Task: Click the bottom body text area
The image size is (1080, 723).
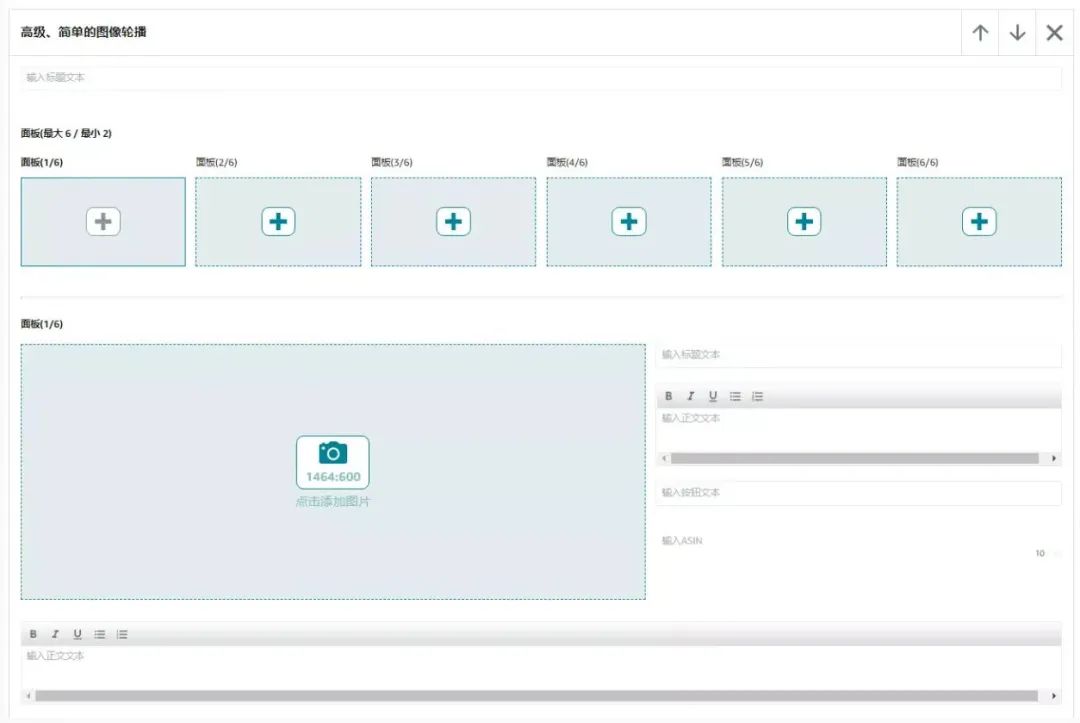Action: click(541, 667)
